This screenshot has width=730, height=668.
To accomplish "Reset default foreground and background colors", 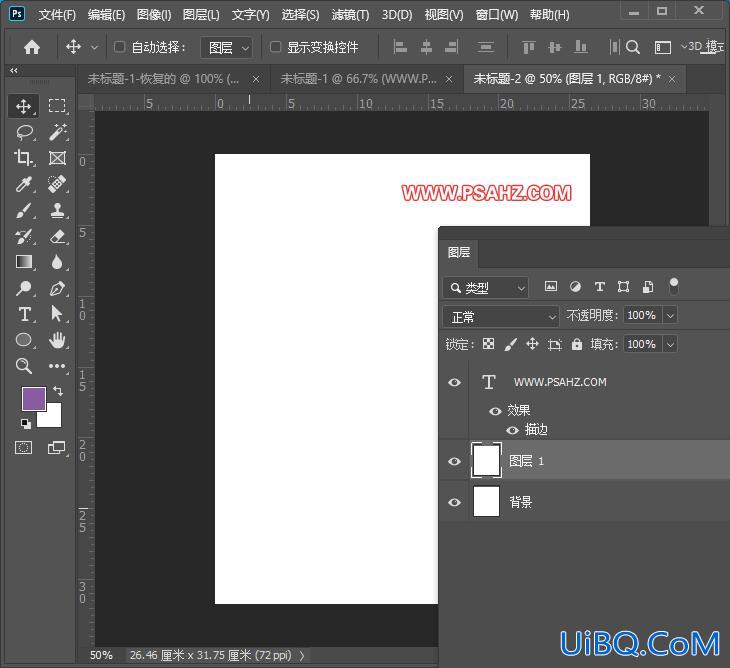I will click(26, 424).
